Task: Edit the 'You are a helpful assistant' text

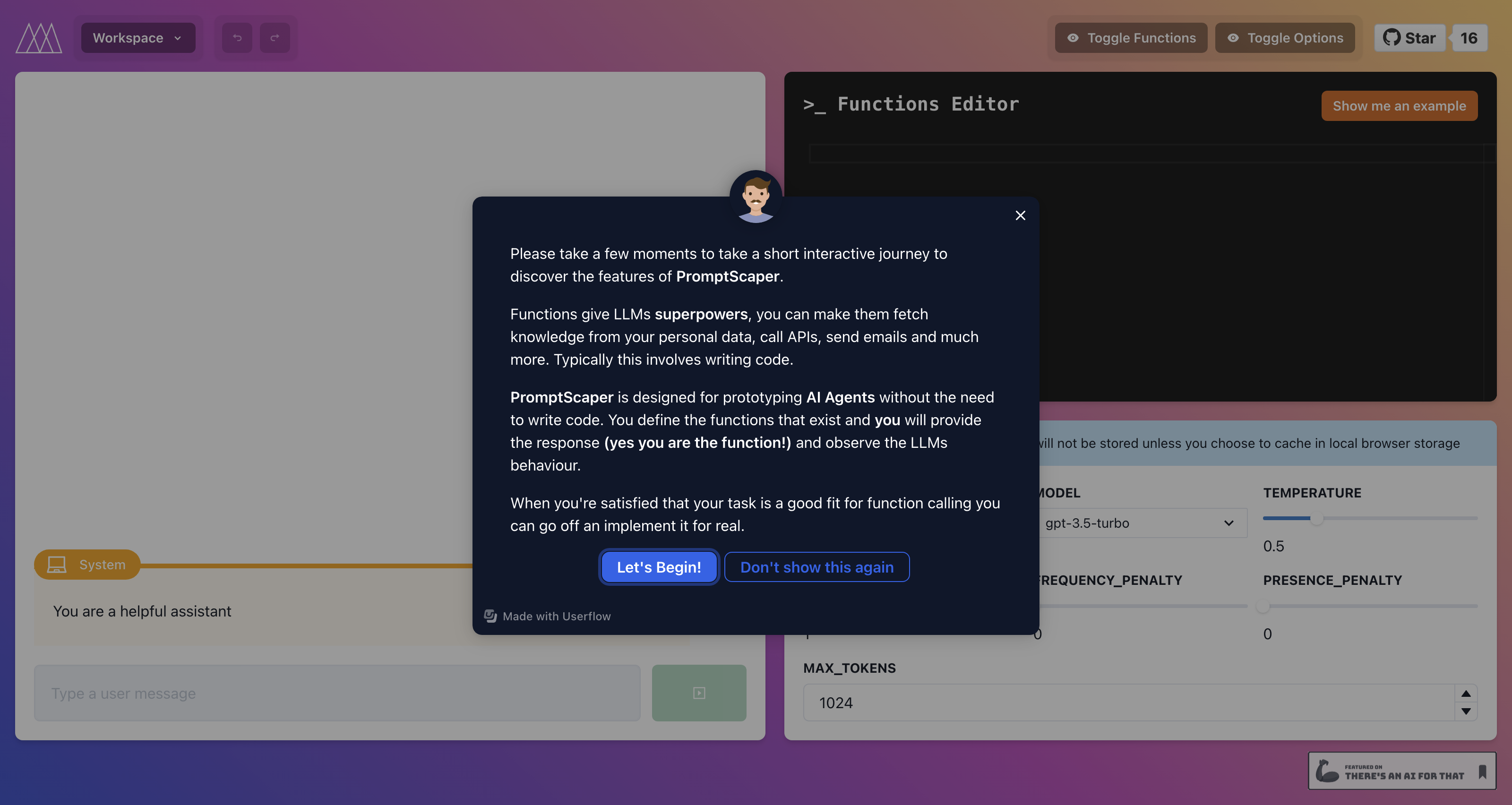Action: pyautogui.click(x=142, y=611)
